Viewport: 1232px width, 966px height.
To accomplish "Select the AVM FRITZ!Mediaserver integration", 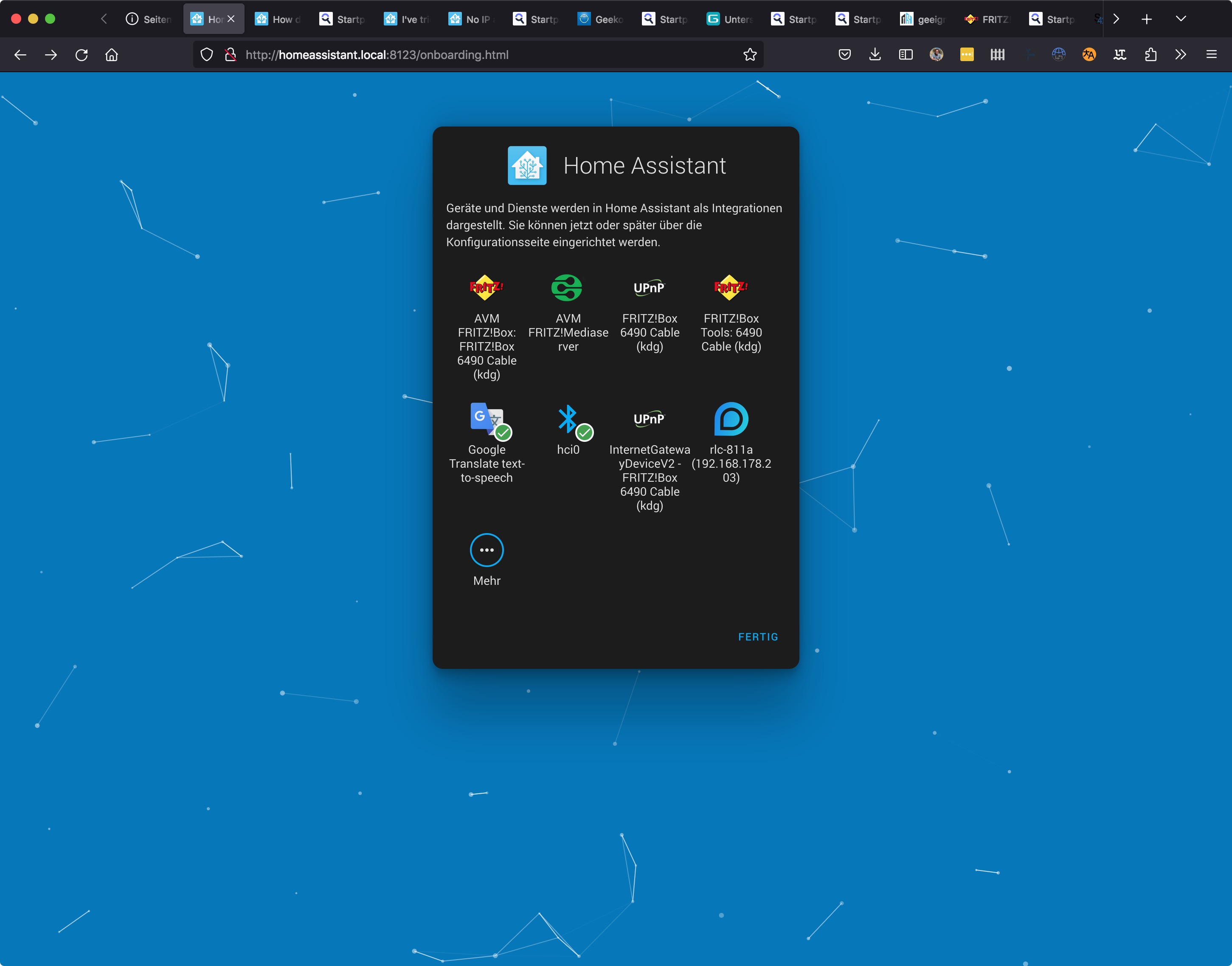I will tap(567, 288).
